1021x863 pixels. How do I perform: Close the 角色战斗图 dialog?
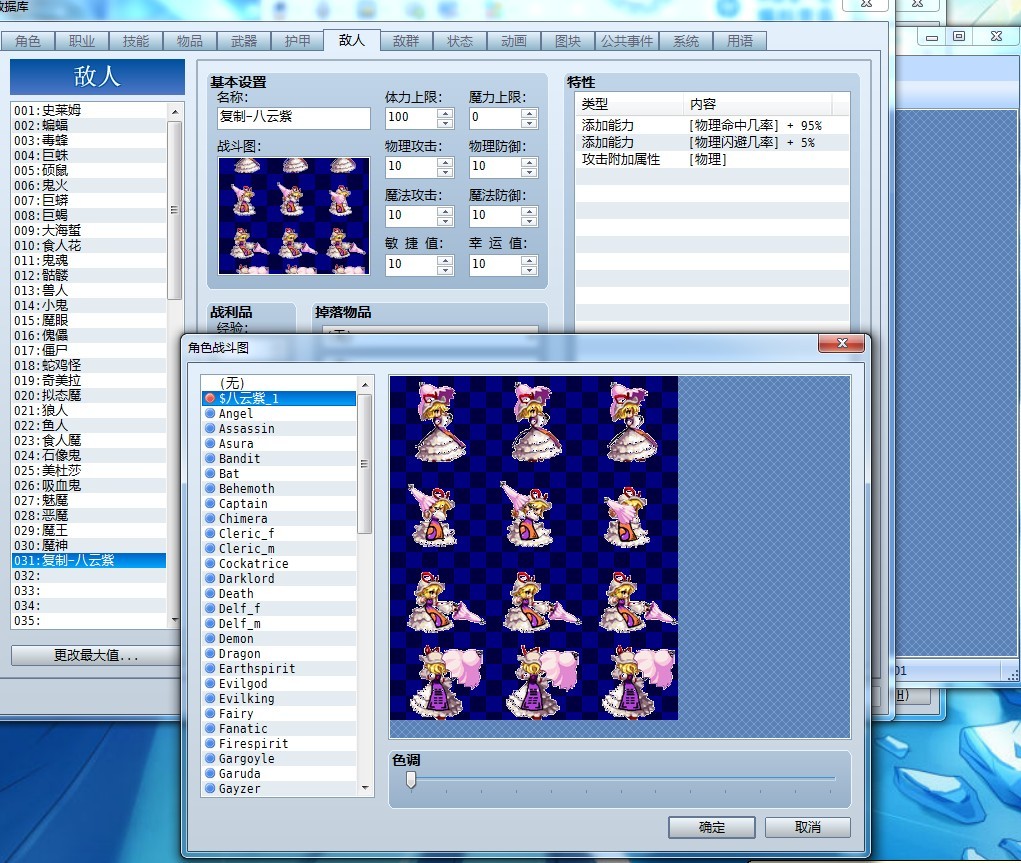click(841, 343)
